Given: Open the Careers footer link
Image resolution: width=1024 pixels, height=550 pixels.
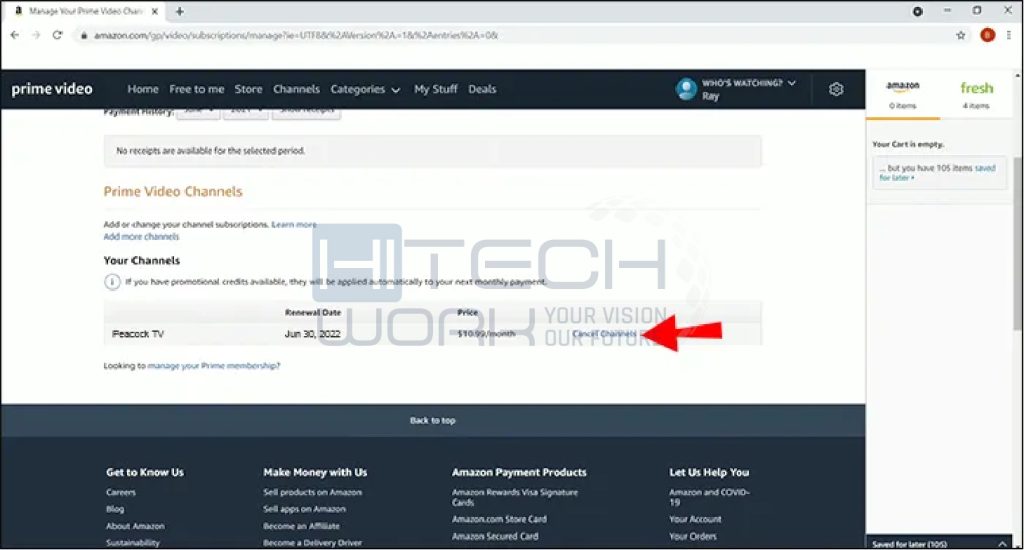Looking at the screenshot, I should pos(121,492).
